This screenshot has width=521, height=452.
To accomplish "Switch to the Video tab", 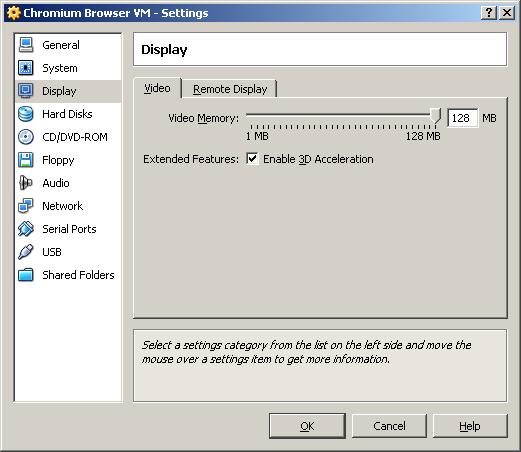I will pyautogui.click(x=157, y=88).
